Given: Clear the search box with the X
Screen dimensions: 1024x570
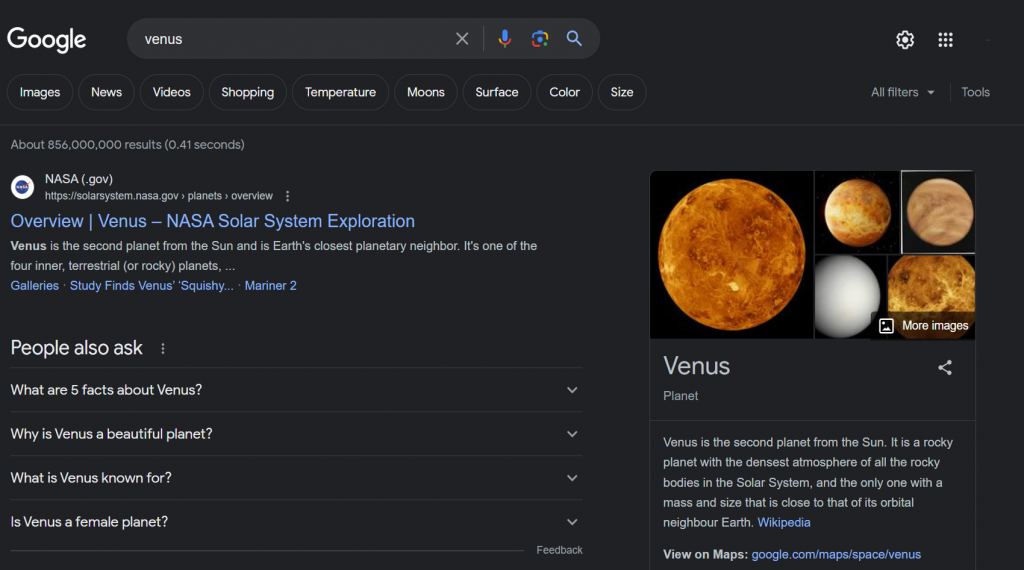Looking at the screenshot, I should coord(462,39).
